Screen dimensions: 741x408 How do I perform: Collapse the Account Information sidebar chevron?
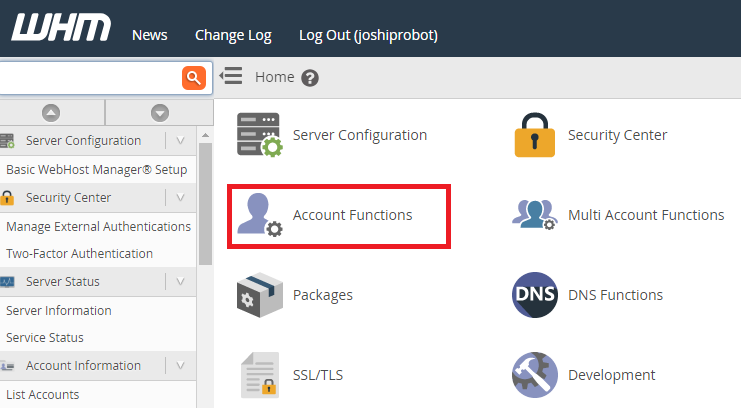[x=180, y=365]
